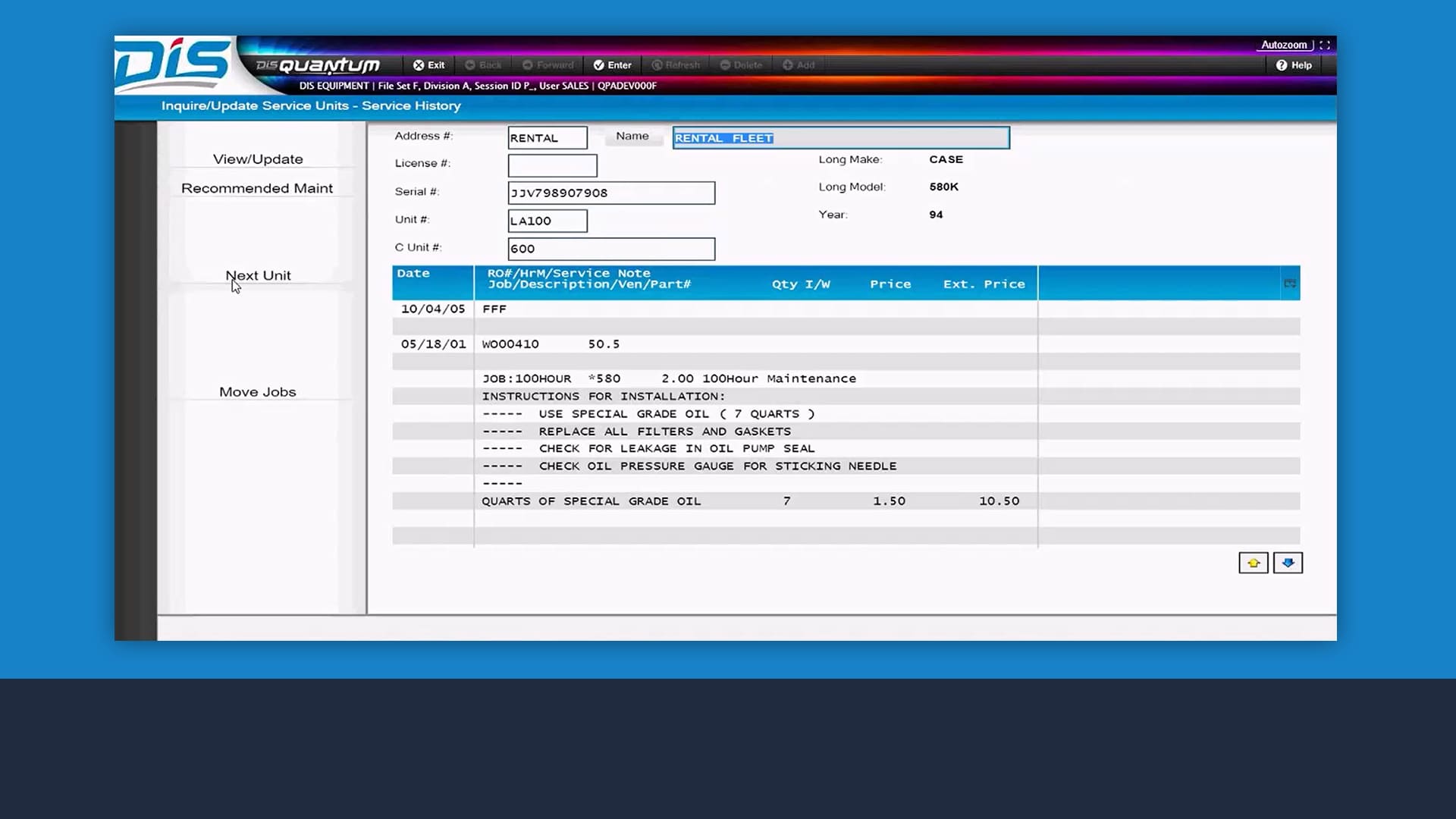This screenshot has width=1456, height=819.
Task: Click the Long Model value 580K
Action: tap(943, 187)
